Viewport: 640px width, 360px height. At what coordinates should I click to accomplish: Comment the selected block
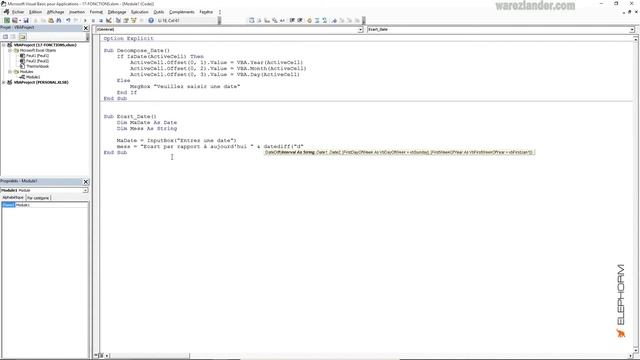pyautogui.click(x=317, y=20)
